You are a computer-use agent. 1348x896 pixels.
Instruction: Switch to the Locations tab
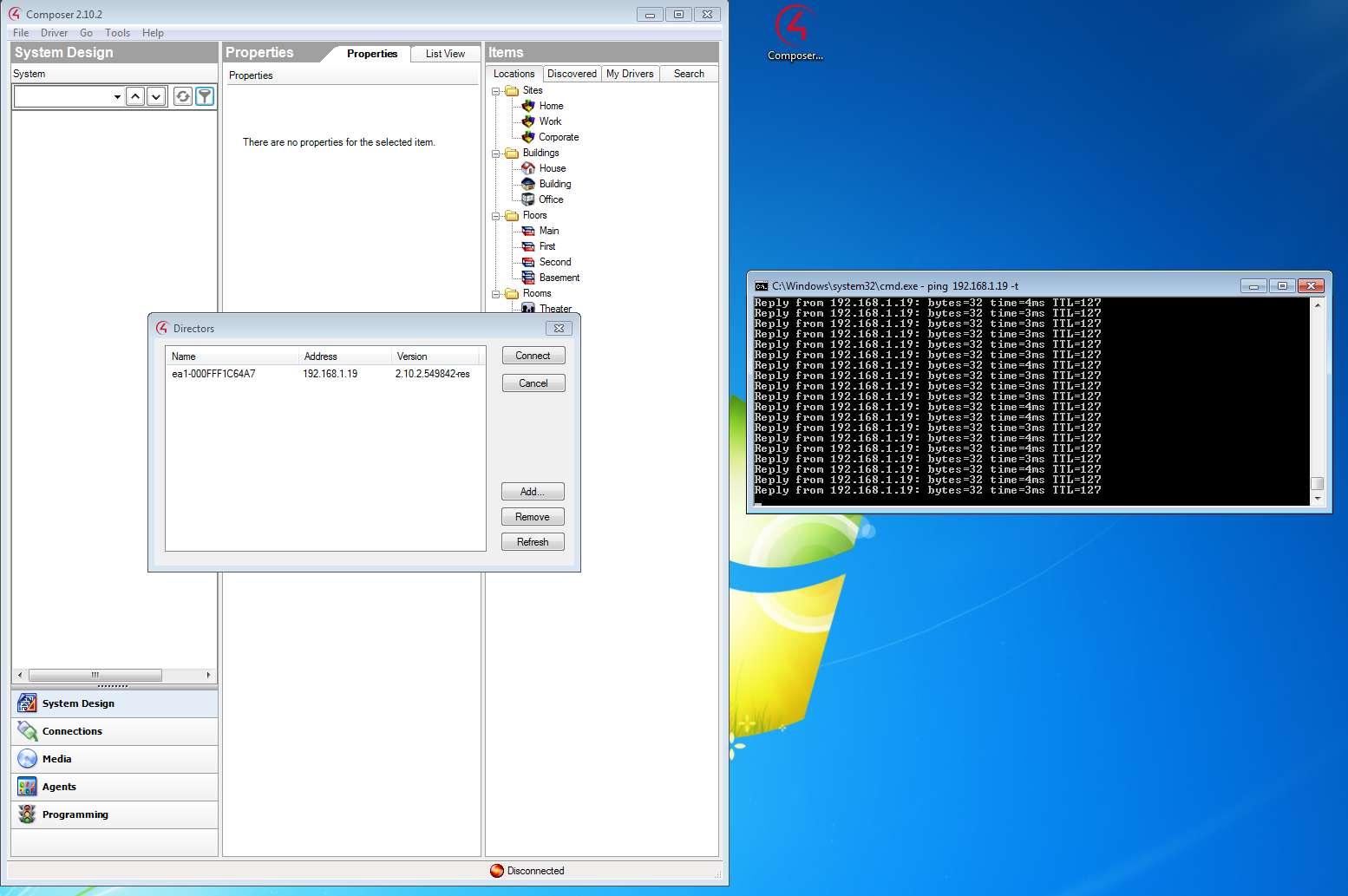click(x=514, y=74)
